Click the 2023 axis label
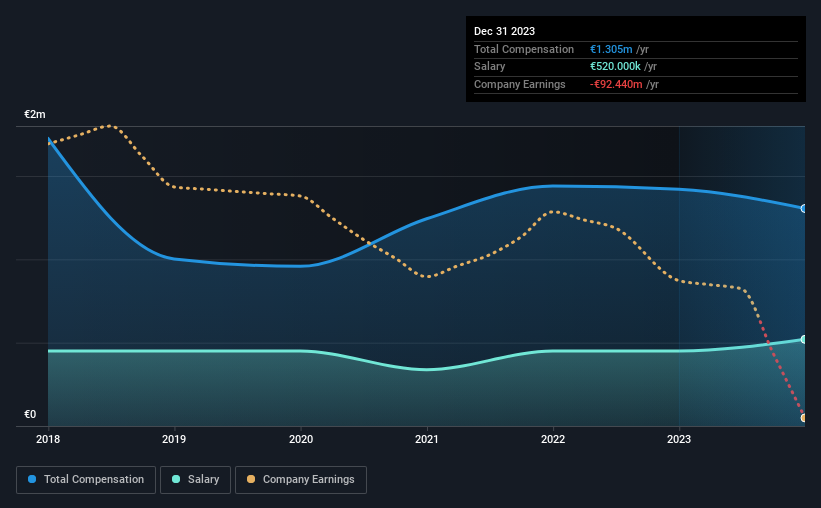The width and height of the screenshot is (821, 508). pos(679,439)
